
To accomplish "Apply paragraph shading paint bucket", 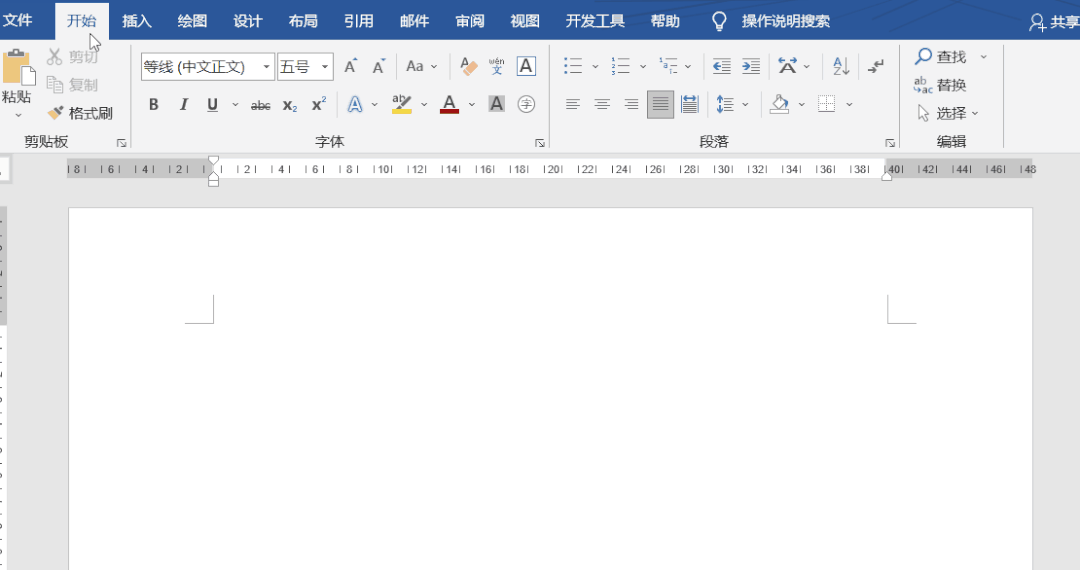I will pos(780,105).
